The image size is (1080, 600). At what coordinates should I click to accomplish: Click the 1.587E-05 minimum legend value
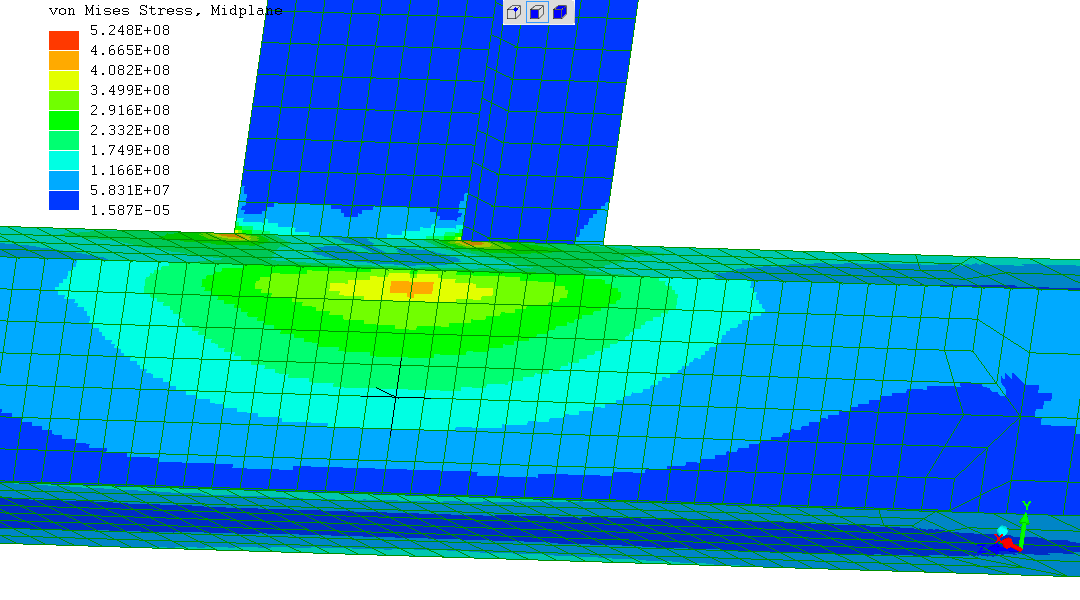(x=130, y=210)
